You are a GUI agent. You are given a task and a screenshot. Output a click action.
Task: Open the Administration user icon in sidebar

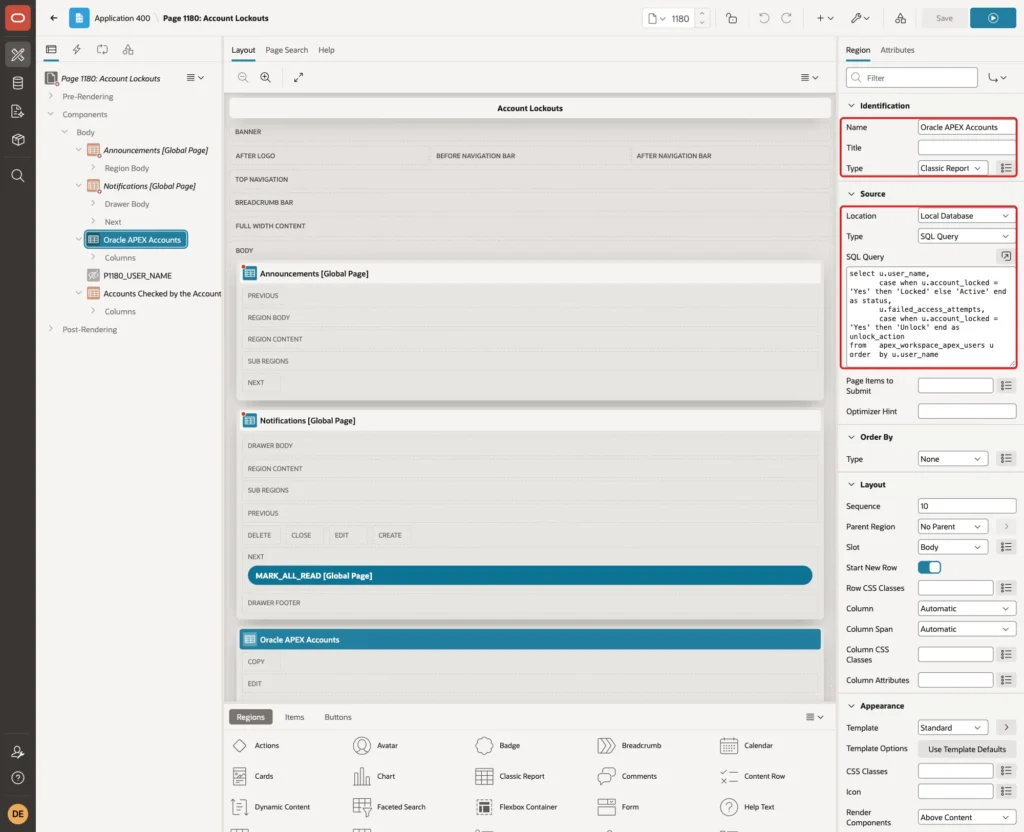coord(18,752)
